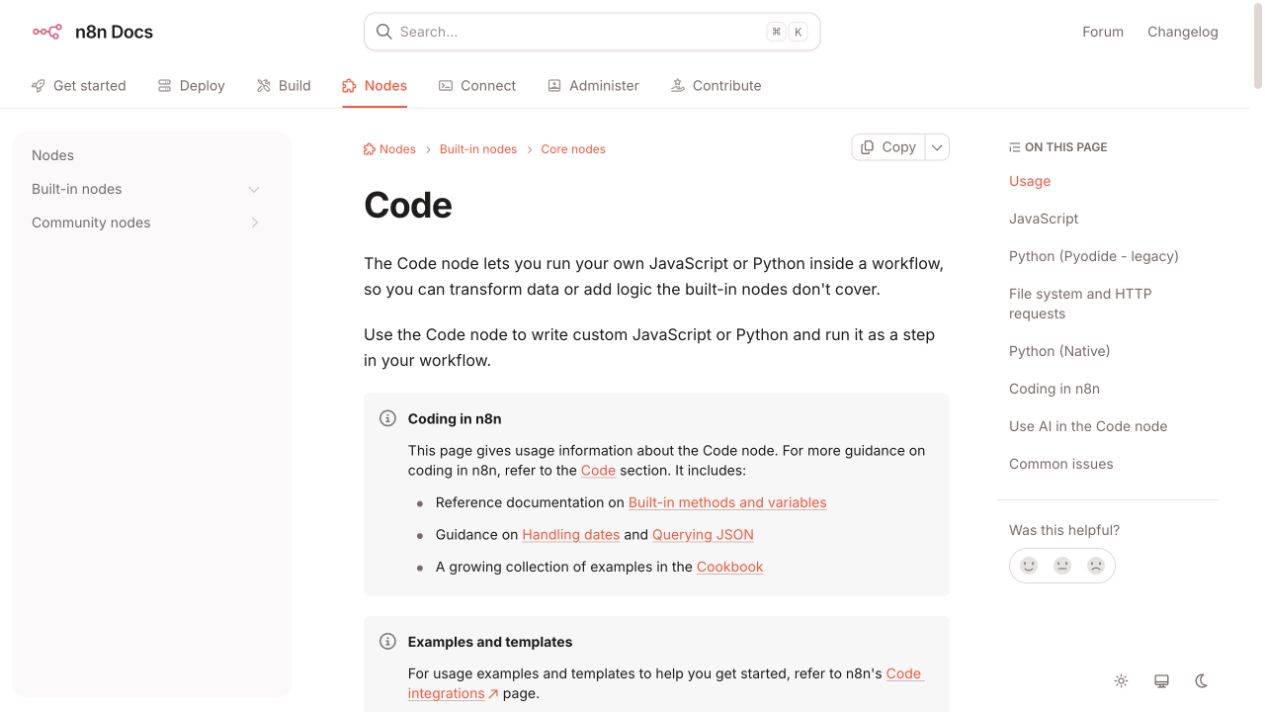
Task: Click the rocket icon beside Get started
Action: point(38,86)
